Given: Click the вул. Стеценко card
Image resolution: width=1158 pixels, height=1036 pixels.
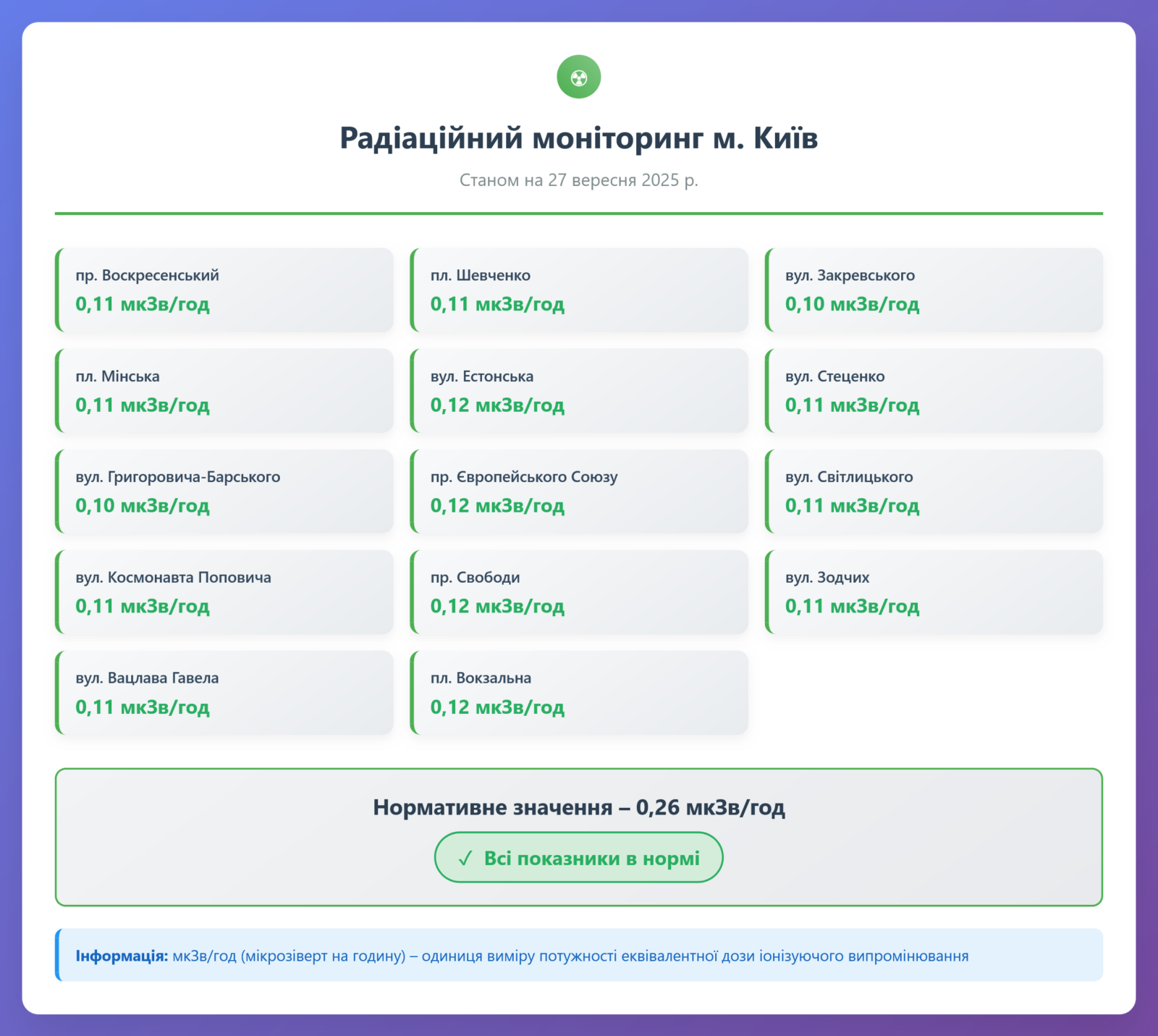Looking at the screenshot, I should point(934,391).
